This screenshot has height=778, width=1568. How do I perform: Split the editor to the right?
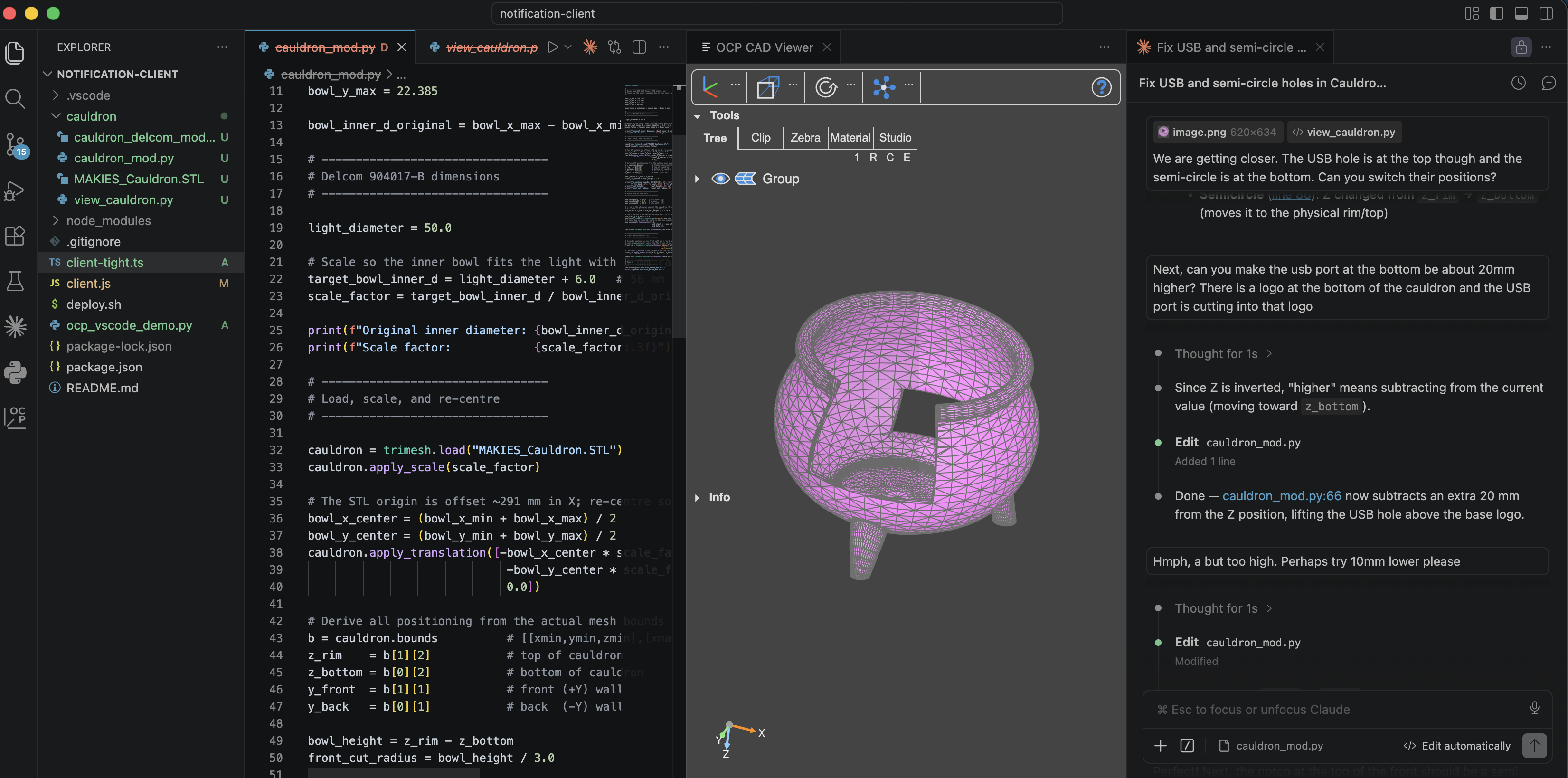pos(639,47)
